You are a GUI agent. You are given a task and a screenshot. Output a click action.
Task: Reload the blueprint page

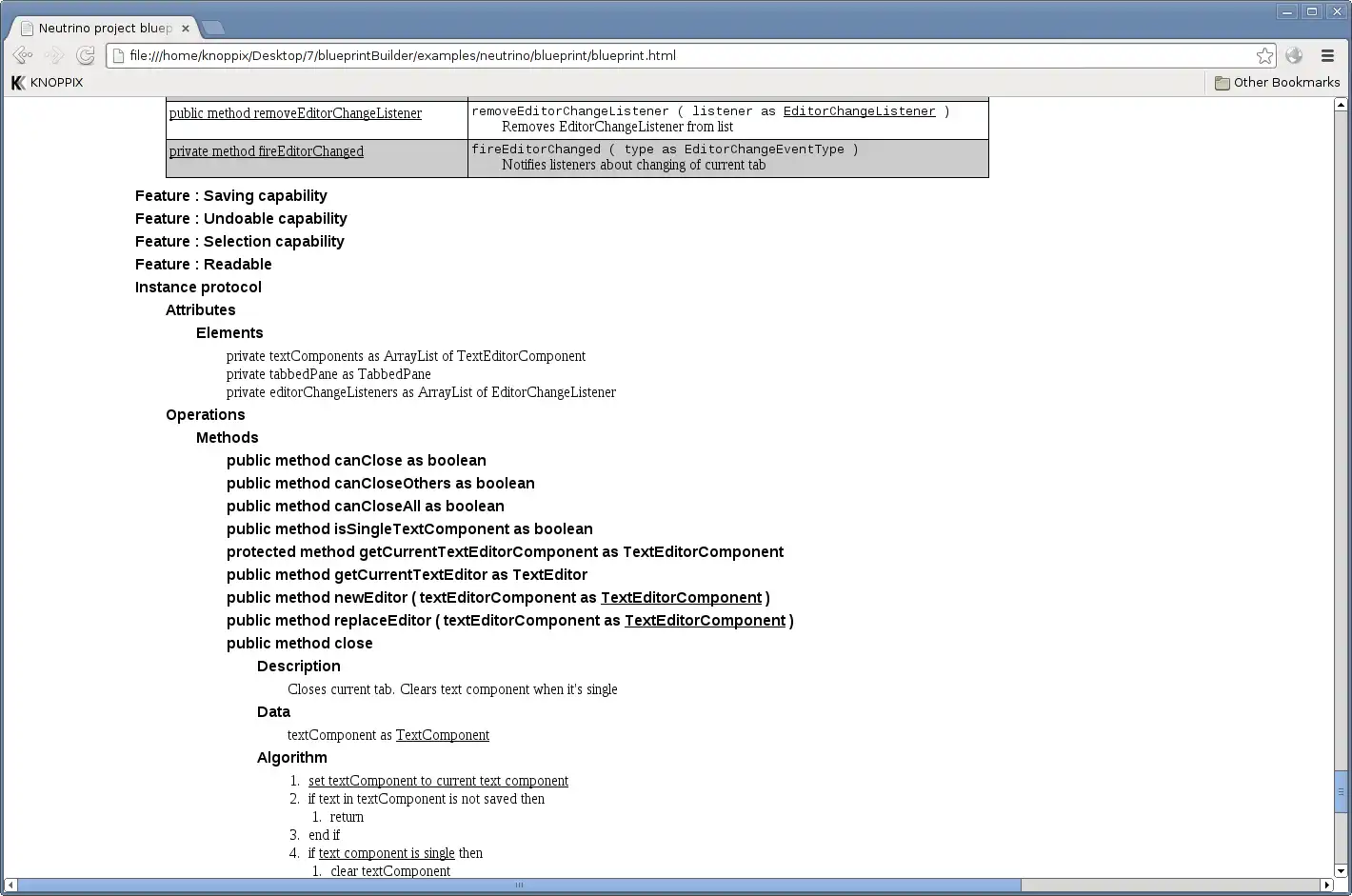point(86,56)
